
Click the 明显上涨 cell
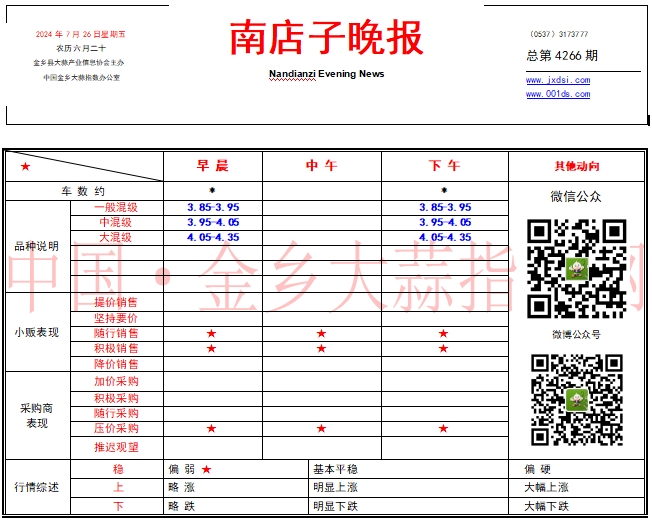pyautogui.click(x=335, y=487)
